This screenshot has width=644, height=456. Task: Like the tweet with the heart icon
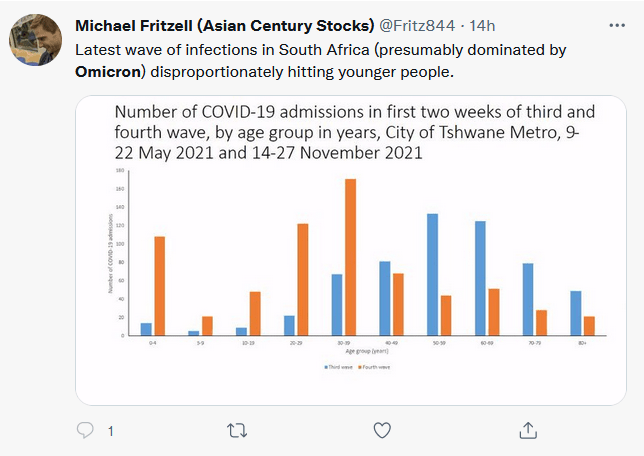[x=381, y=430]
